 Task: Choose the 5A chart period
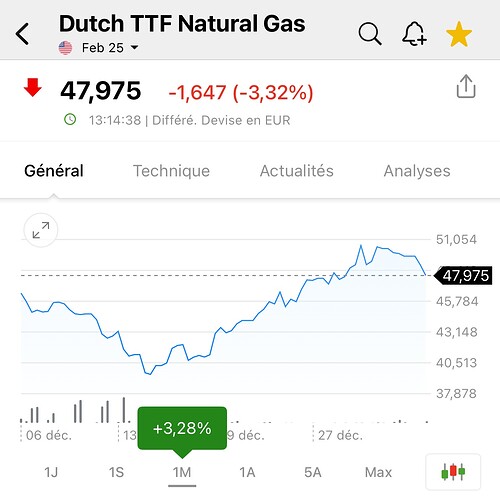pyautogui.click(x=313, y=472)
